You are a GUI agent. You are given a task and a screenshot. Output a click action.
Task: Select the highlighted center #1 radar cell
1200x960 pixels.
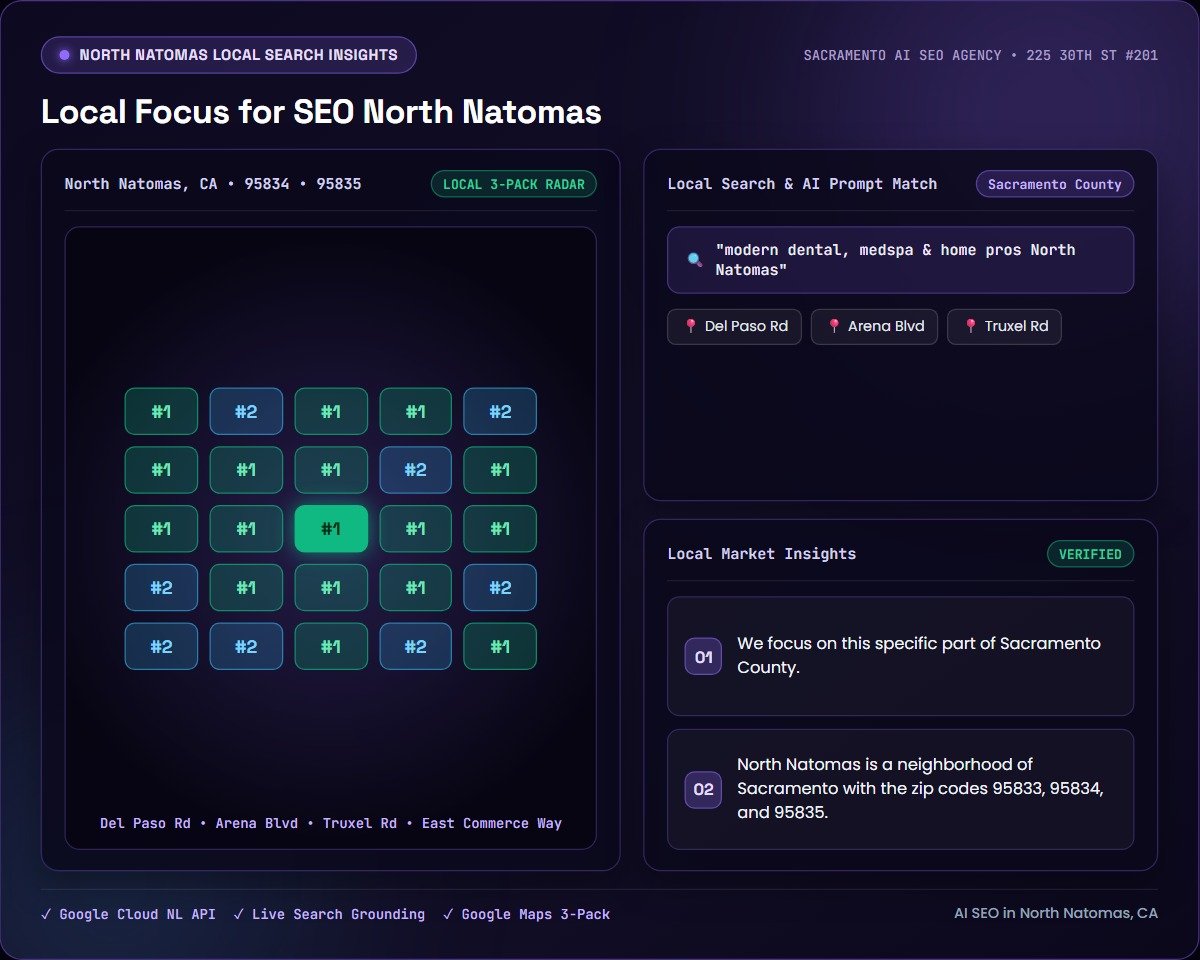click(331, 529)
